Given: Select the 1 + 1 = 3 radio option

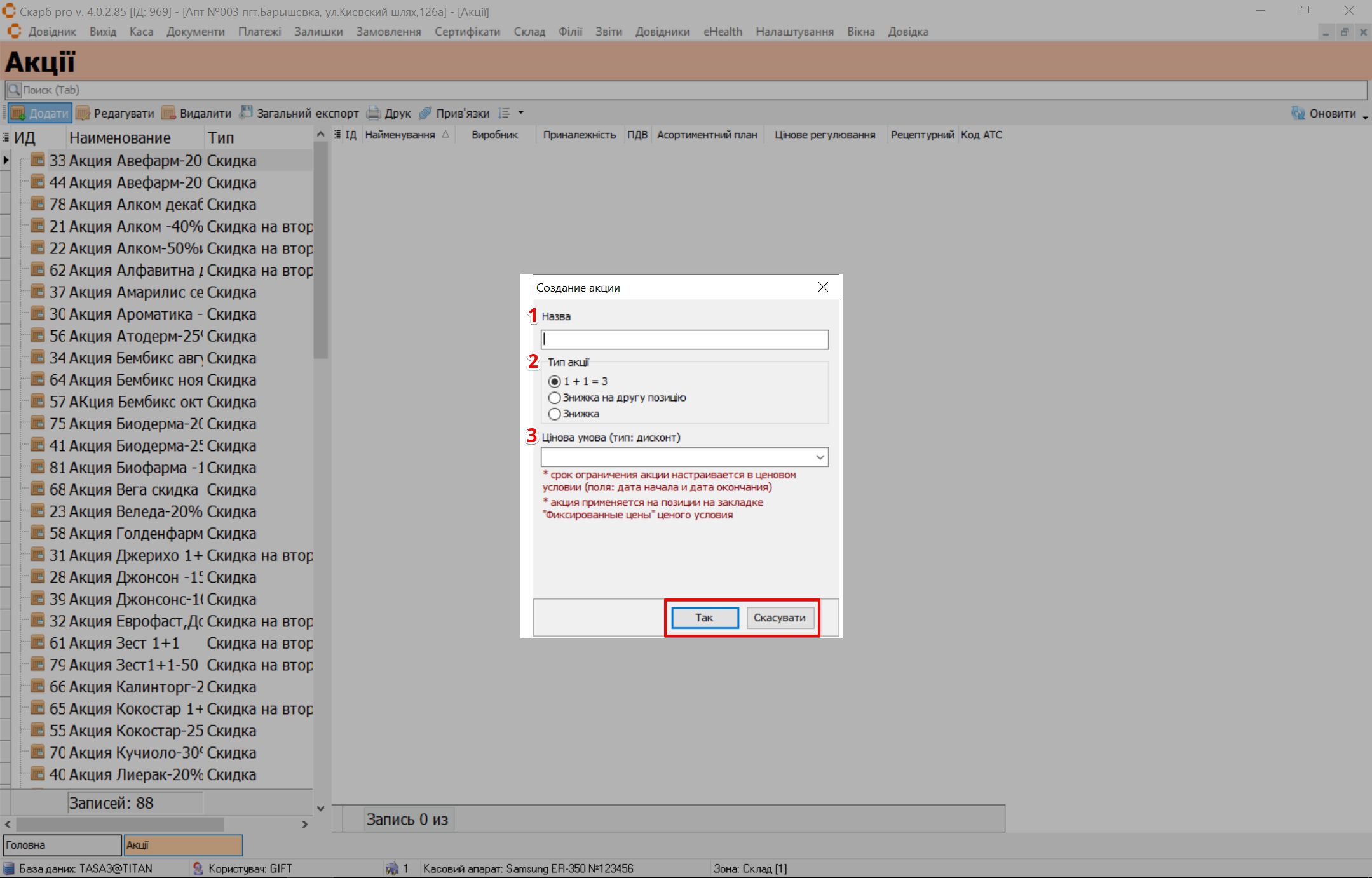Looking at the screenshot, I should [555, 381].
